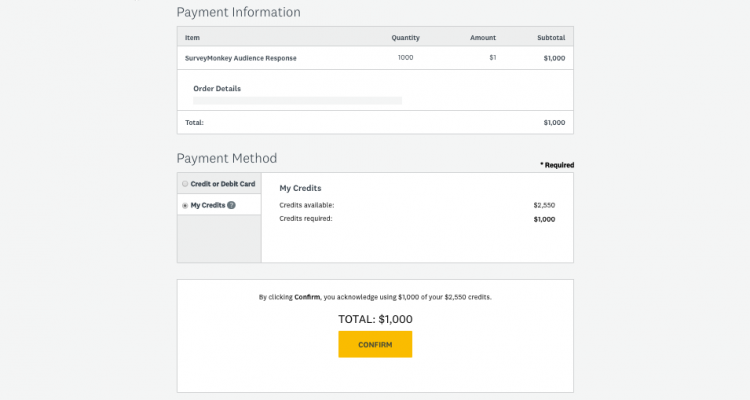
Task: Click the Subtotal column header
Action: tap(550, 37)
